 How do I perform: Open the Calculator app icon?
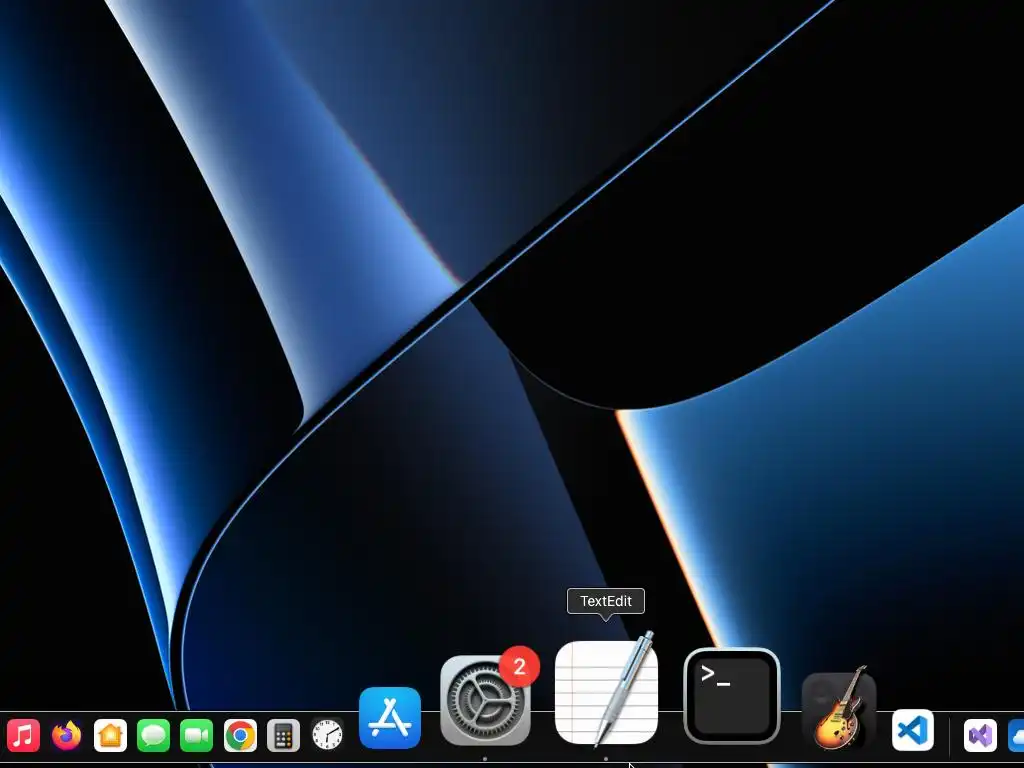tap(283, 735)
